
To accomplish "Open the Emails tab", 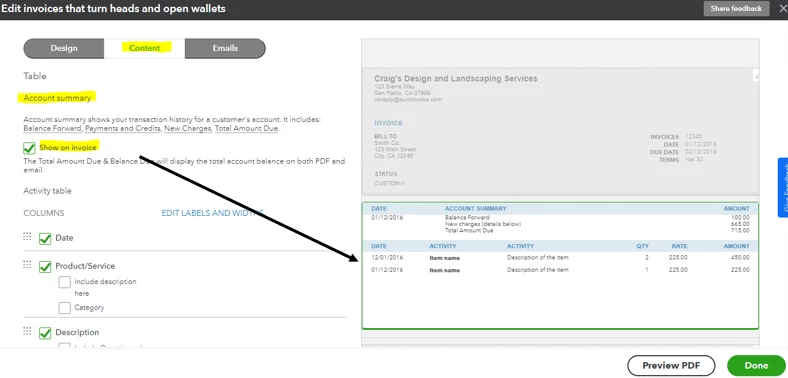I will point(225,48).
